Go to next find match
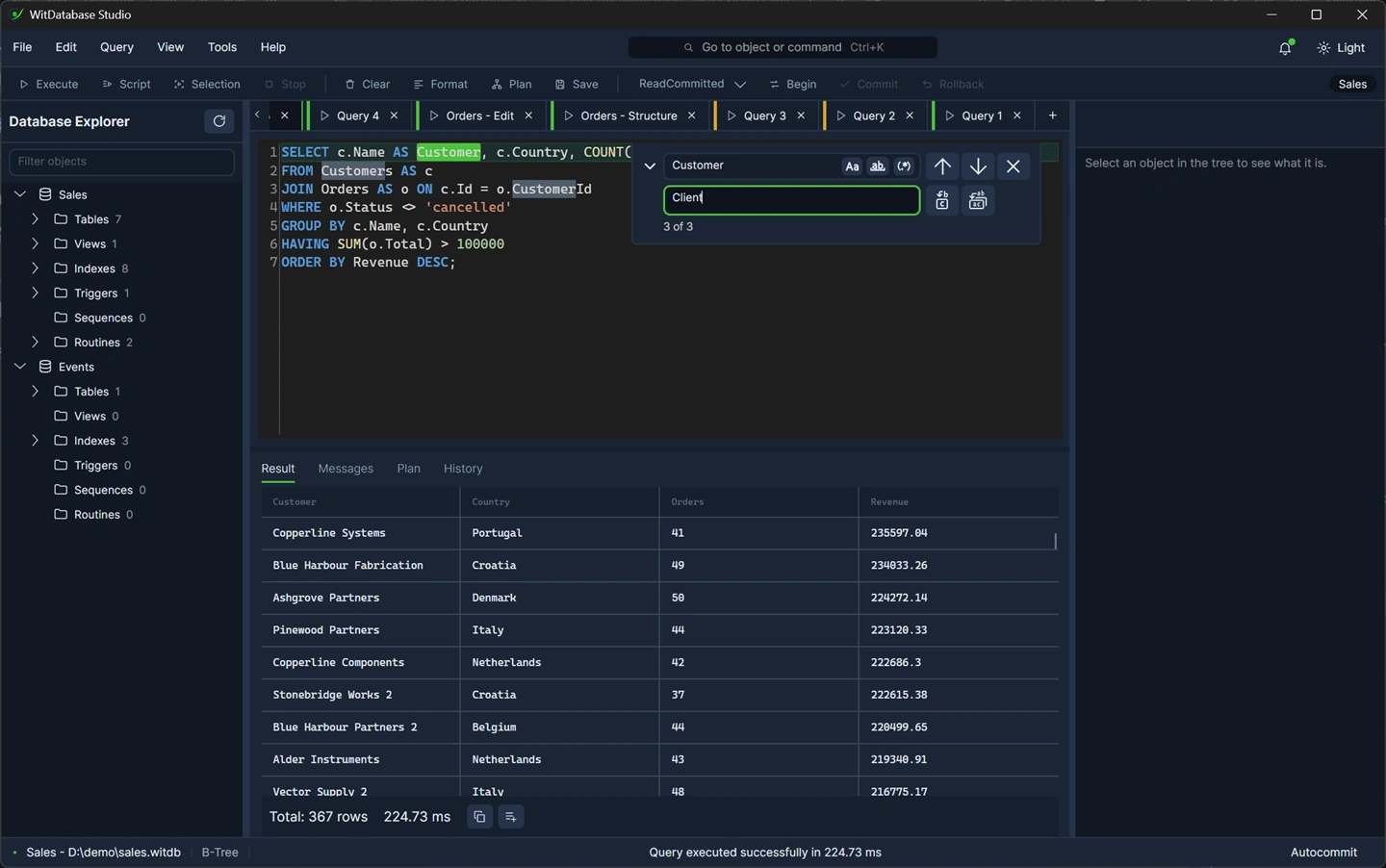The height and width of the screenshot is (868, 1386). (x=978, y=166)
